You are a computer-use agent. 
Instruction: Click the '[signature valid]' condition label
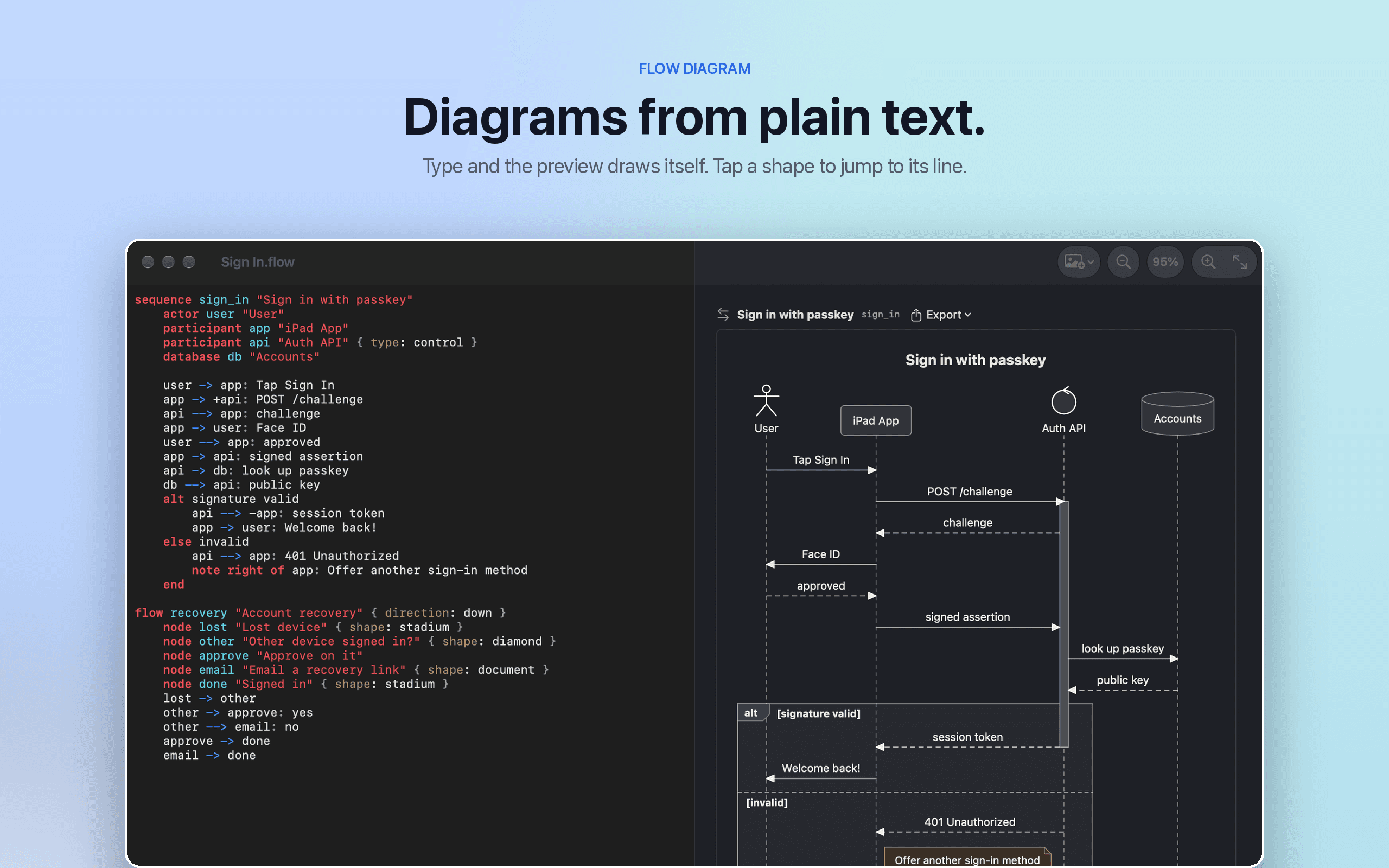818,713
